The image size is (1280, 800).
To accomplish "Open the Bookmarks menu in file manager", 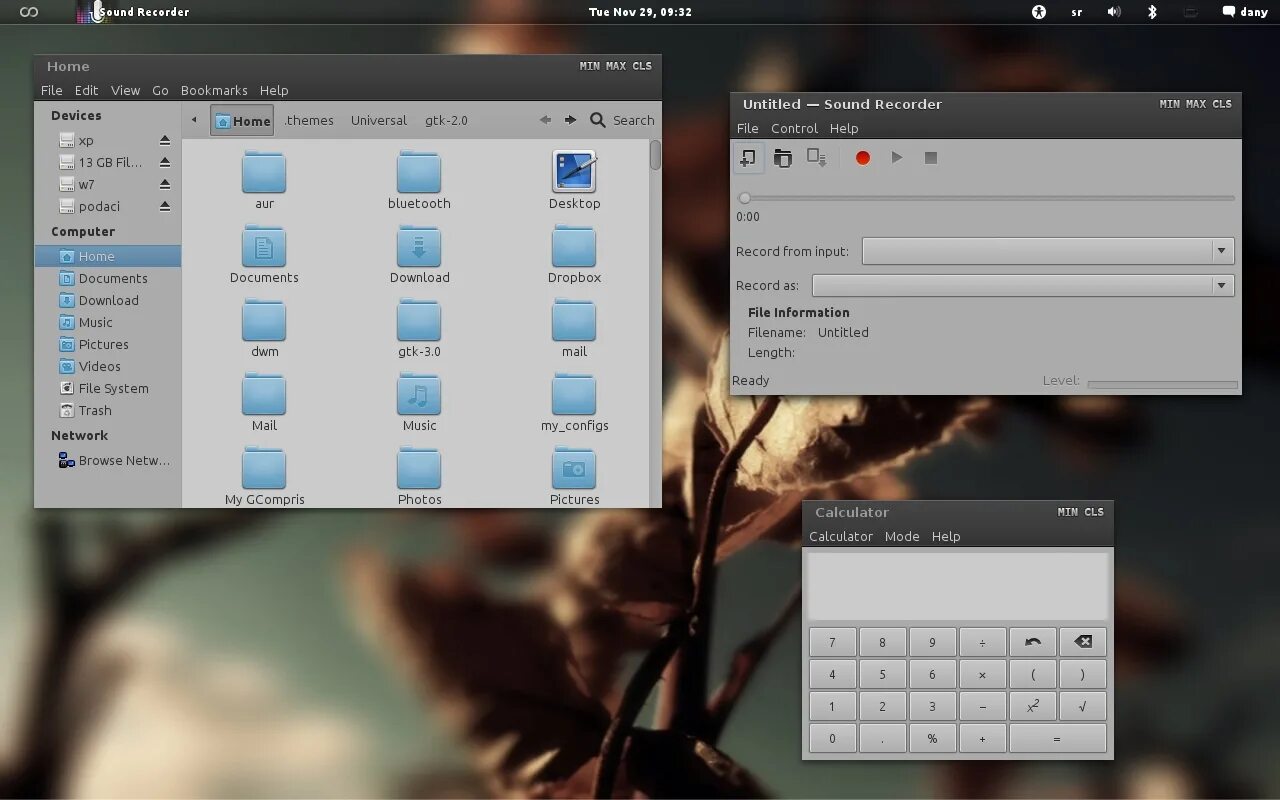I will tap(214, 90).
